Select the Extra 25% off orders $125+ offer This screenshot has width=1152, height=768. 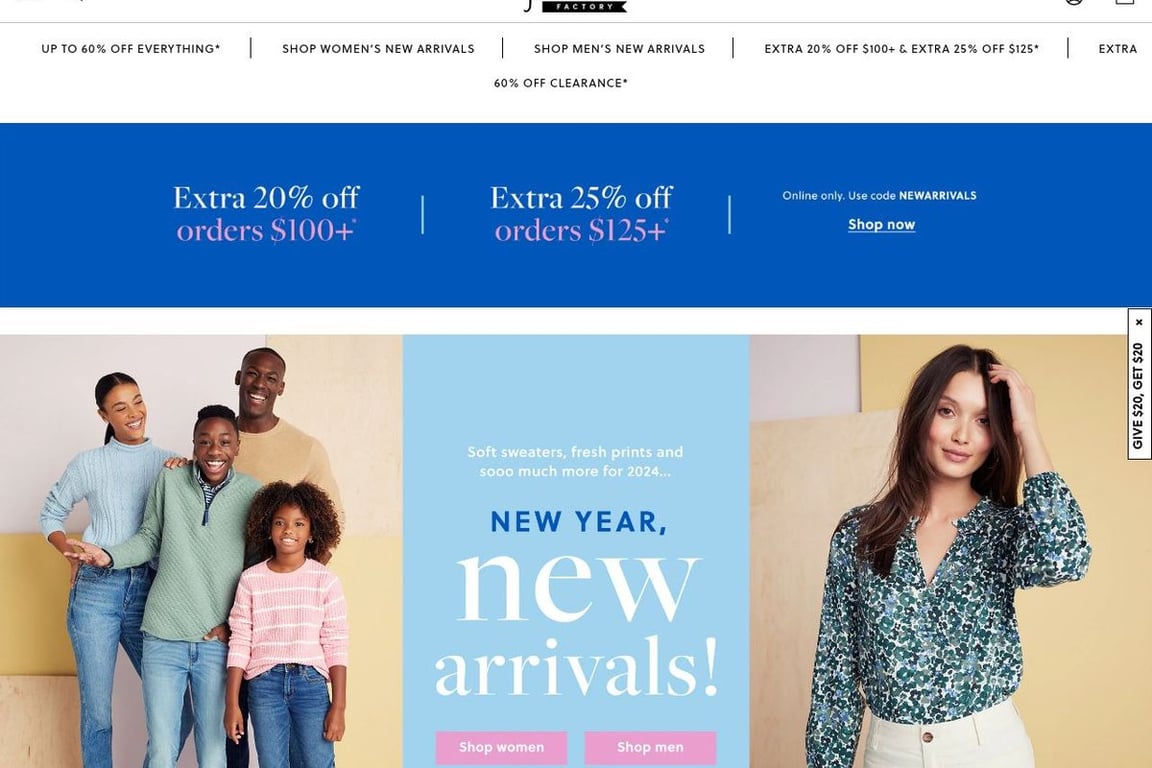tap(580, 214)
